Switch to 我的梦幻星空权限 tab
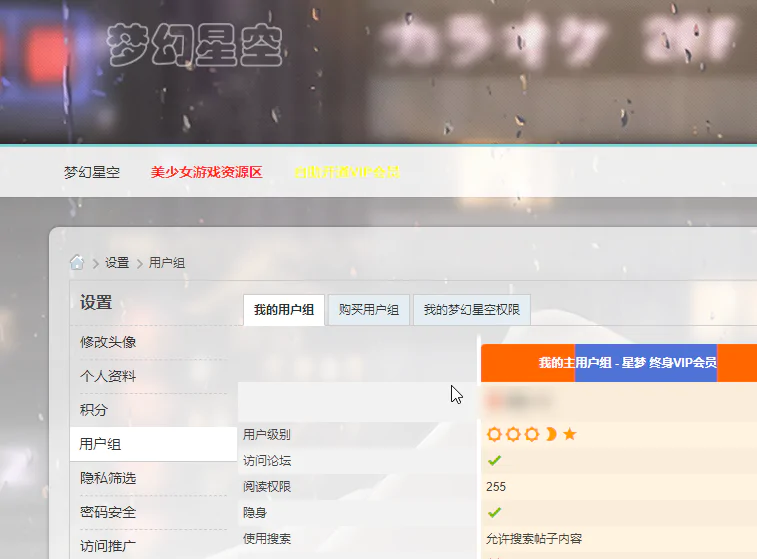This screenshot has height=559, width=757. [x=472, y=310]
